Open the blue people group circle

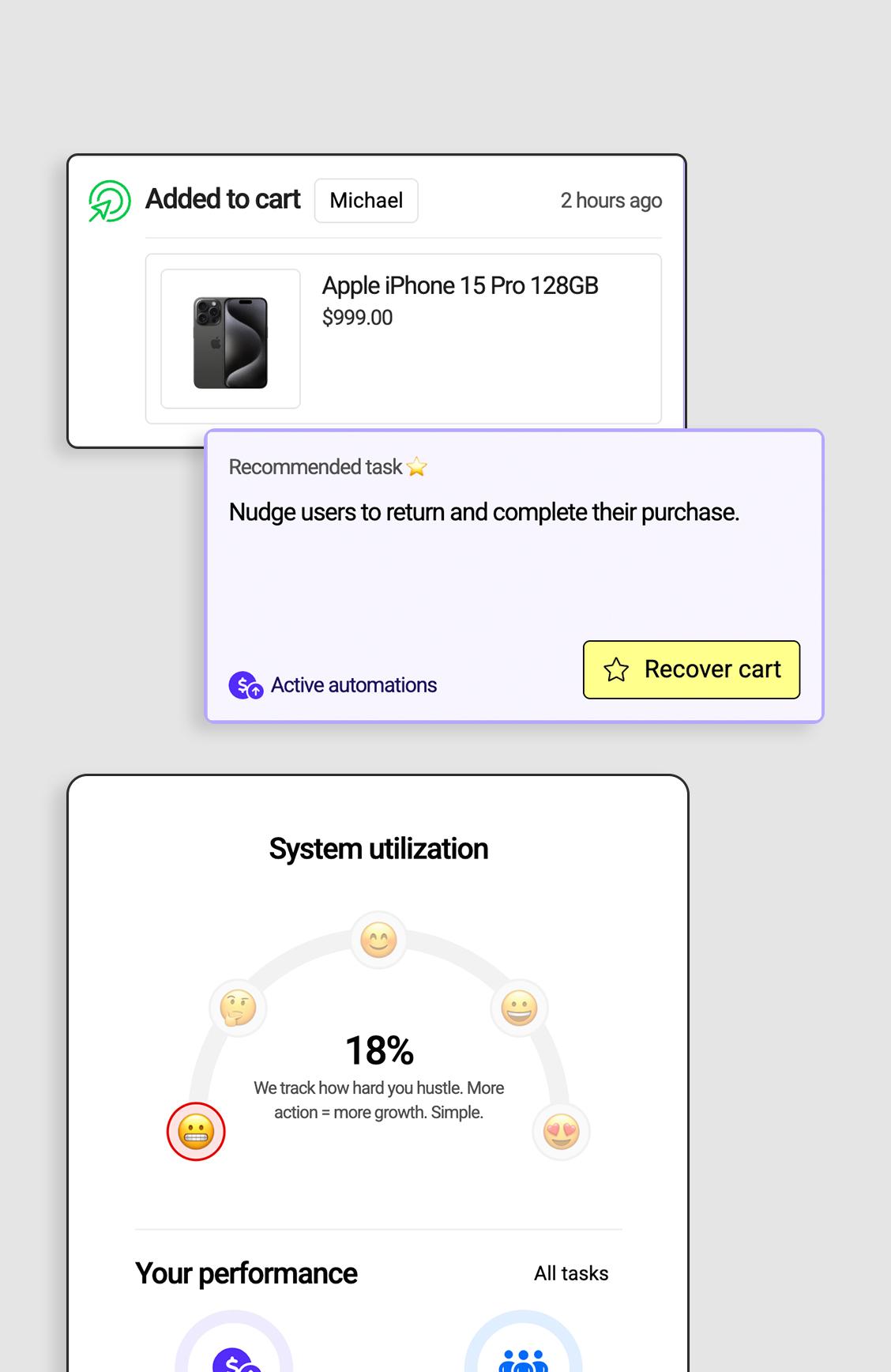[x=524, y=1345]
